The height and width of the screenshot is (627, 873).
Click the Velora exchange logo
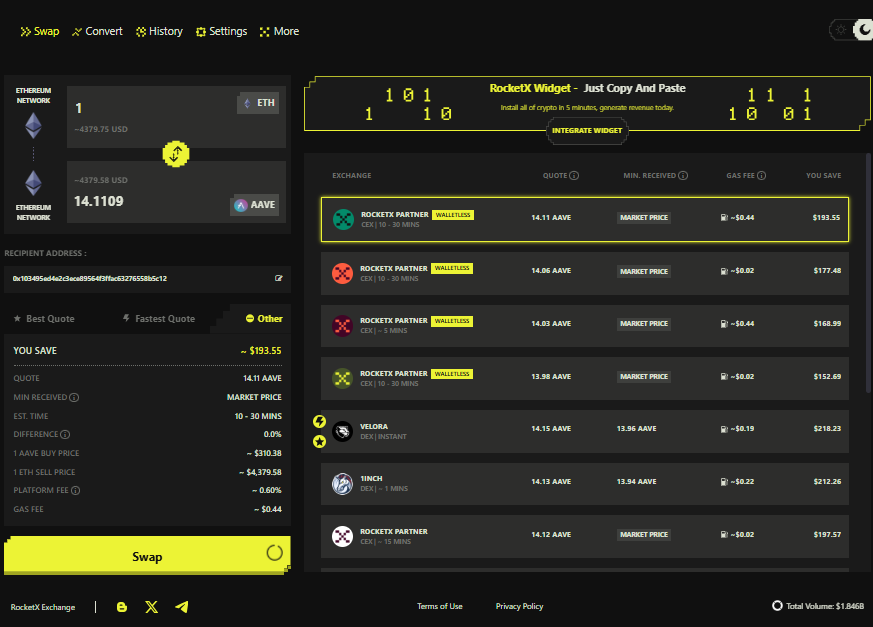pos(342,432)
